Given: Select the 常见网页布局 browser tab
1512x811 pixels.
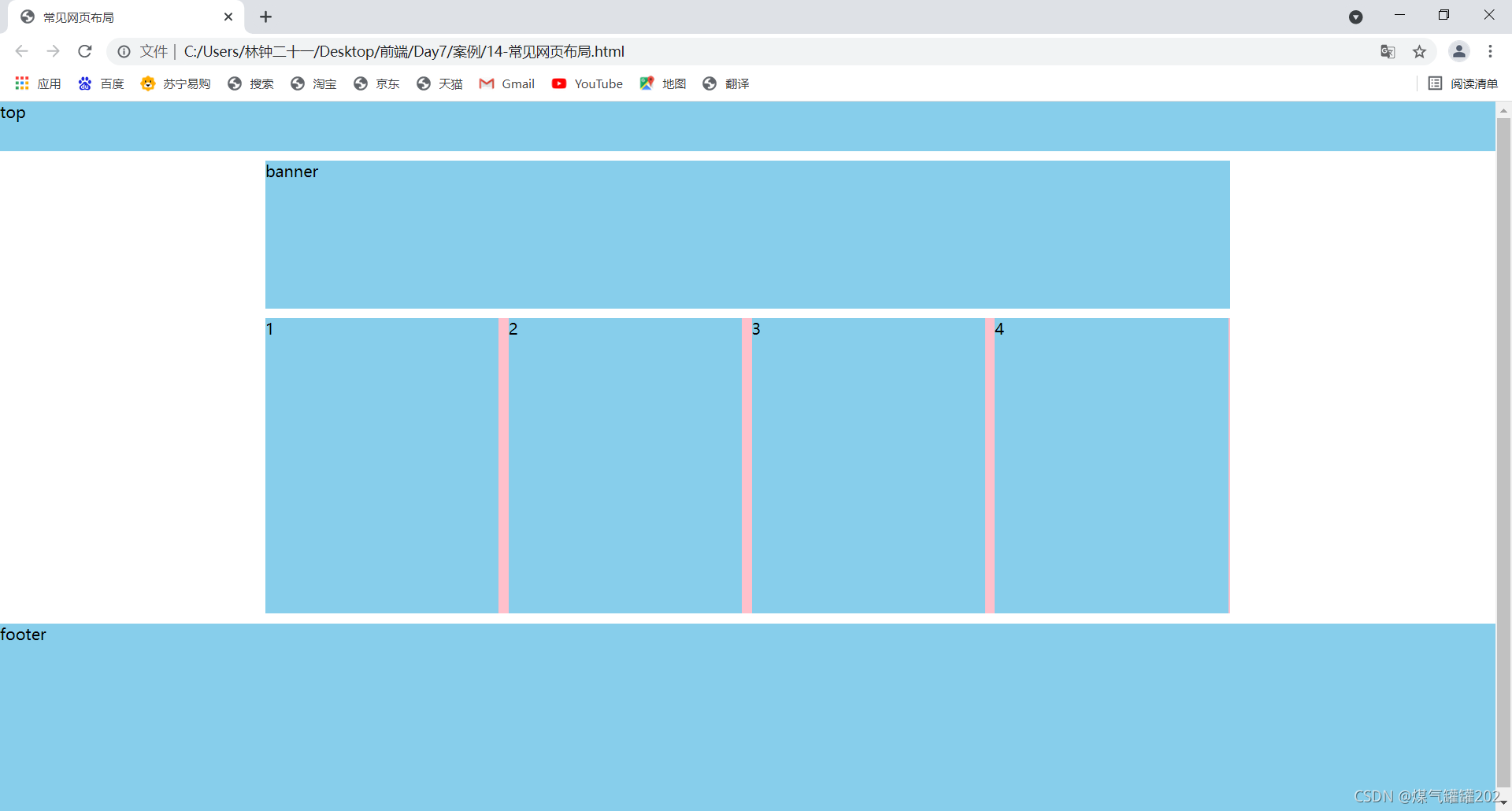Looking at the screenshot, I should click(126, 17).
